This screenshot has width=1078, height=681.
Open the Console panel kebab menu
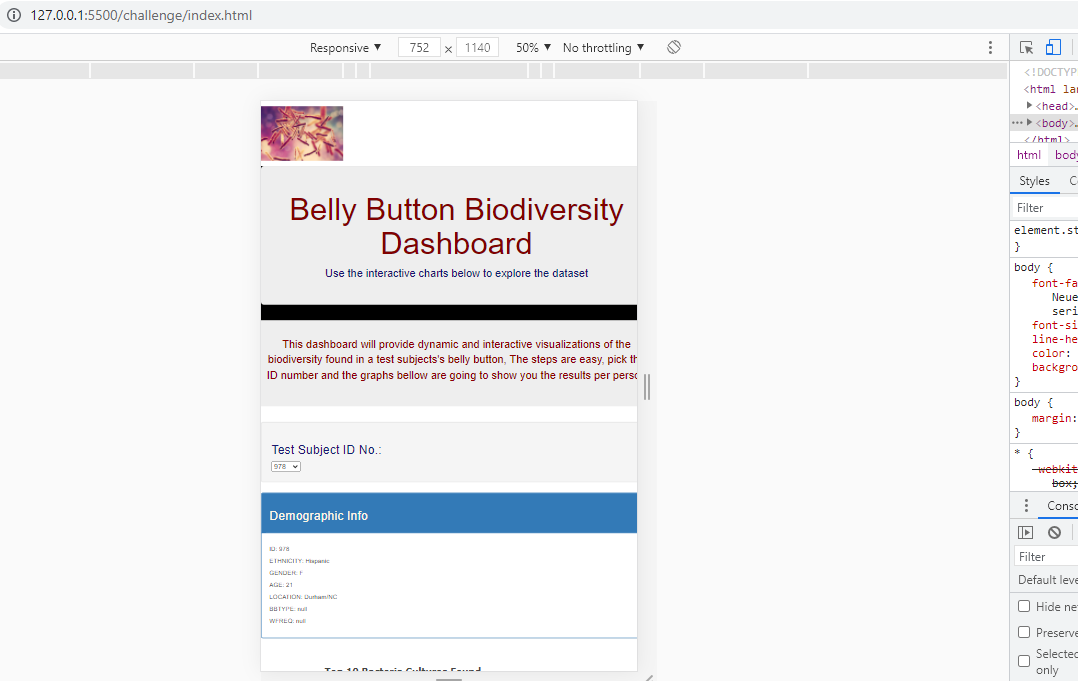(1024, 505)
